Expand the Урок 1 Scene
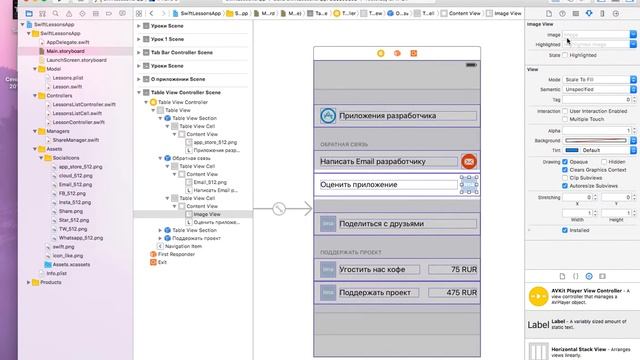 click(139, 39)
